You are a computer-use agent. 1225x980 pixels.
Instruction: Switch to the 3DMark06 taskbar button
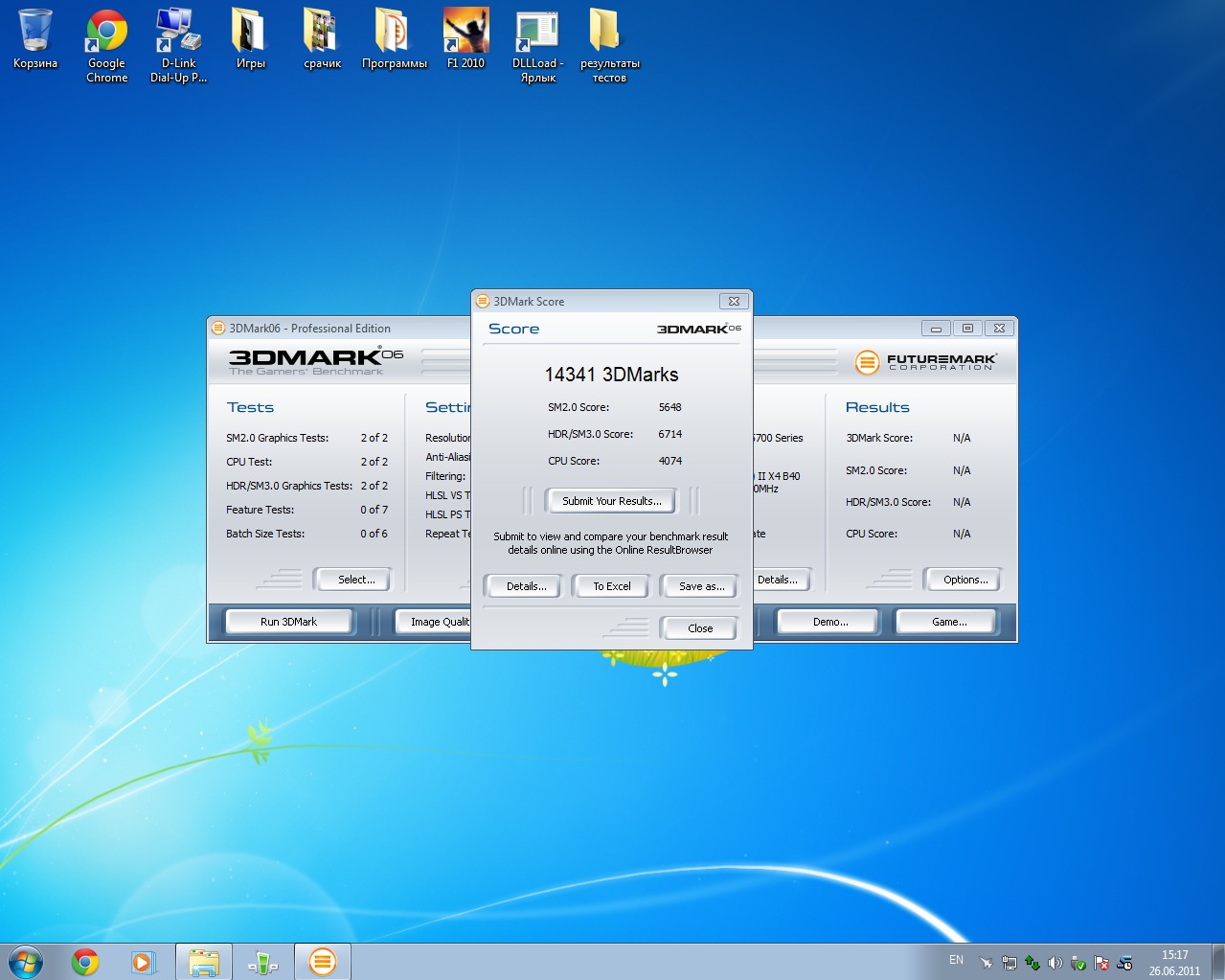point(323,962)
